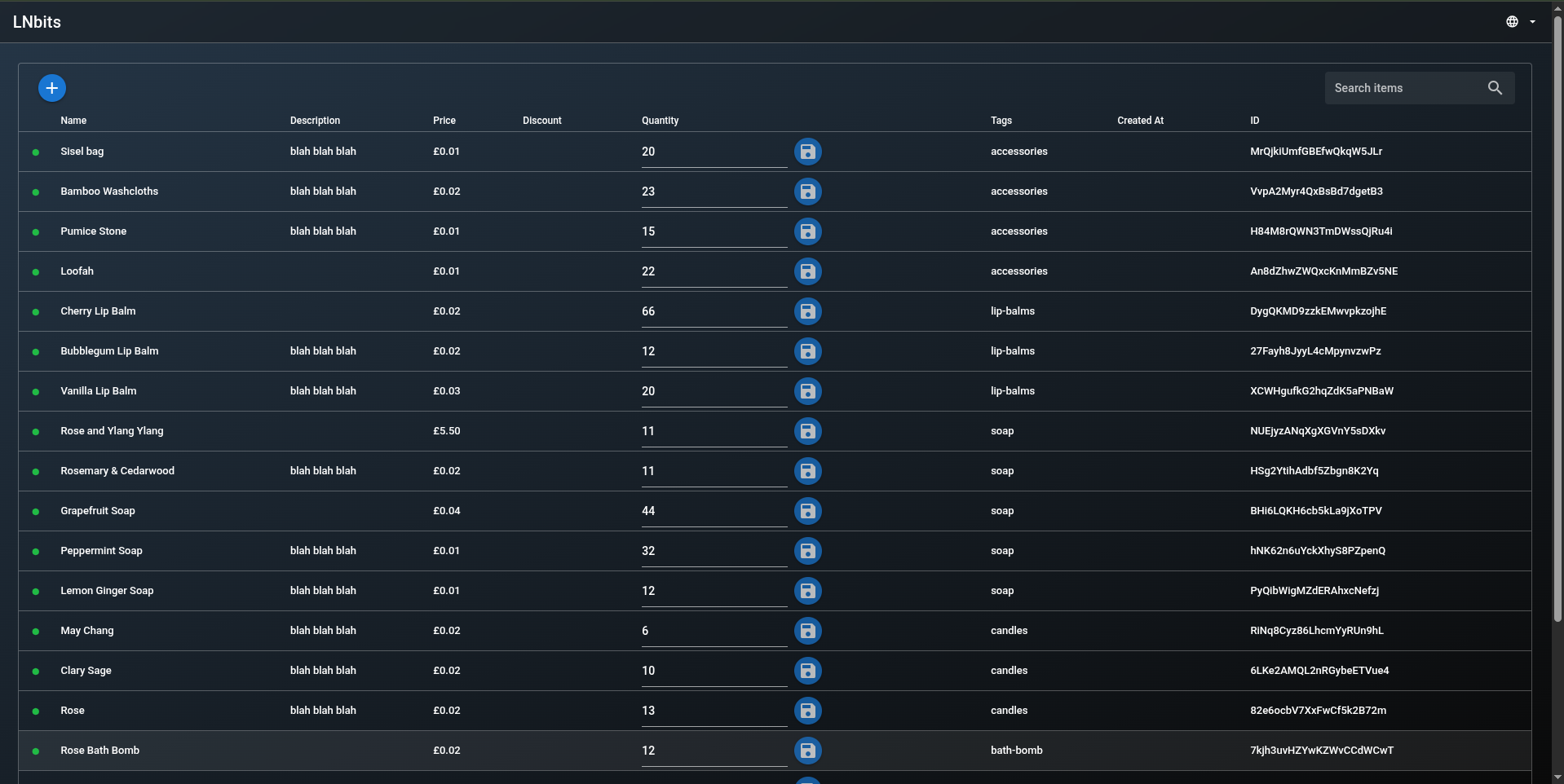Toggle availability of Pumice Stone

[35, 232]
